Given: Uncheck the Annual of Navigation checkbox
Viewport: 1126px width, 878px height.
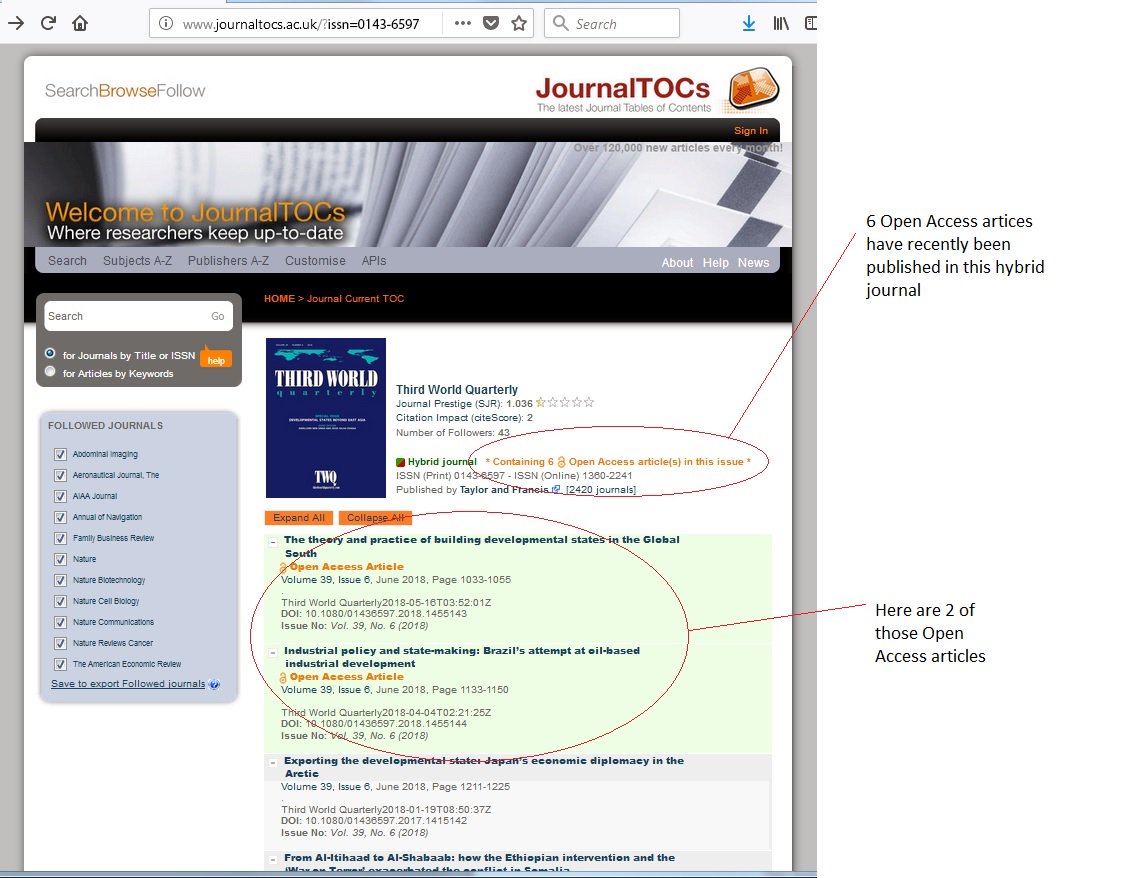Looking at the screenshot, I should [60, 517].
